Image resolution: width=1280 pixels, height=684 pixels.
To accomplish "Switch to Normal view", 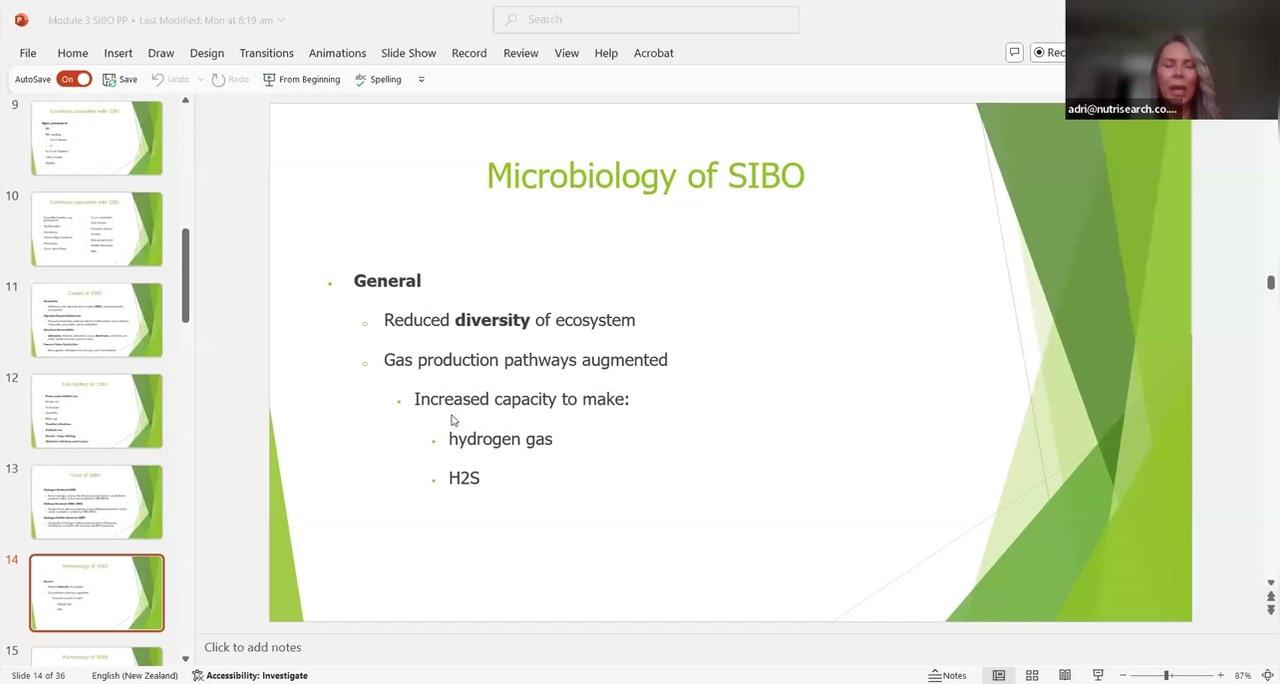I will click(998, 675).
